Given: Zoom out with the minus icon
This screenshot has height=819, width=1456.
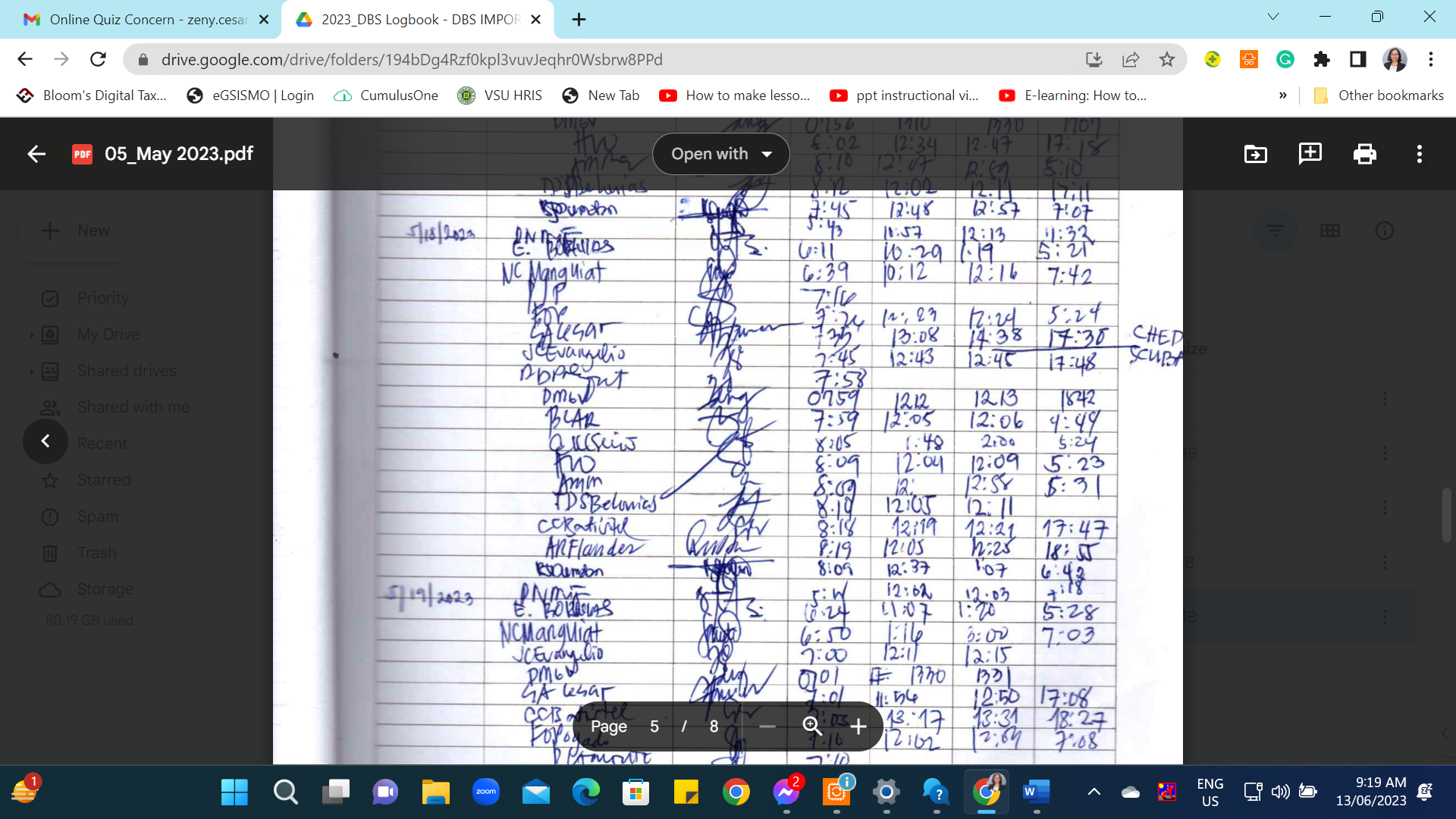Looking at the screenshot, I should (x=767, y=726).
